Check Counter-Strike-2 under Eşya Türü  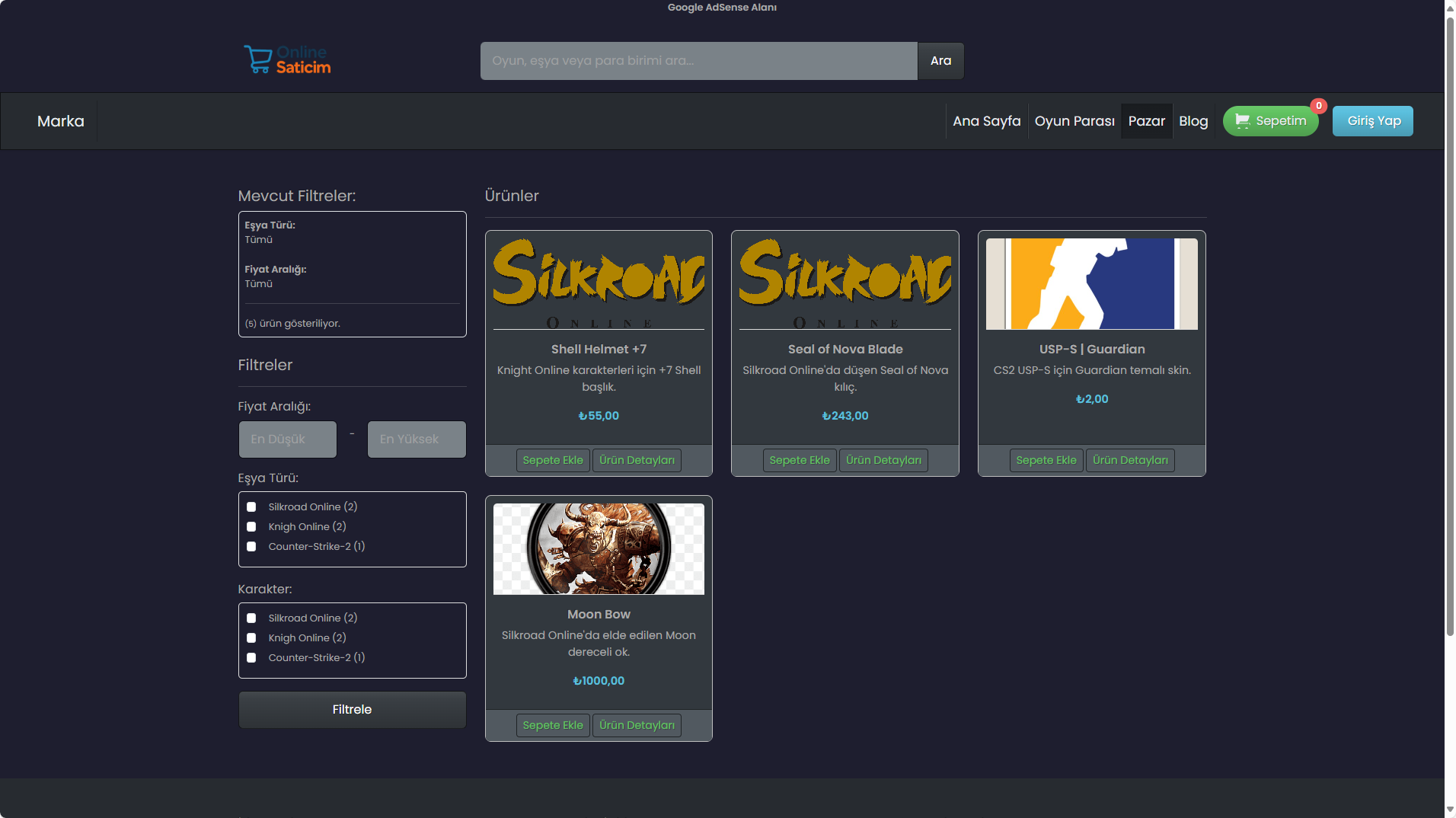(251, 547)
